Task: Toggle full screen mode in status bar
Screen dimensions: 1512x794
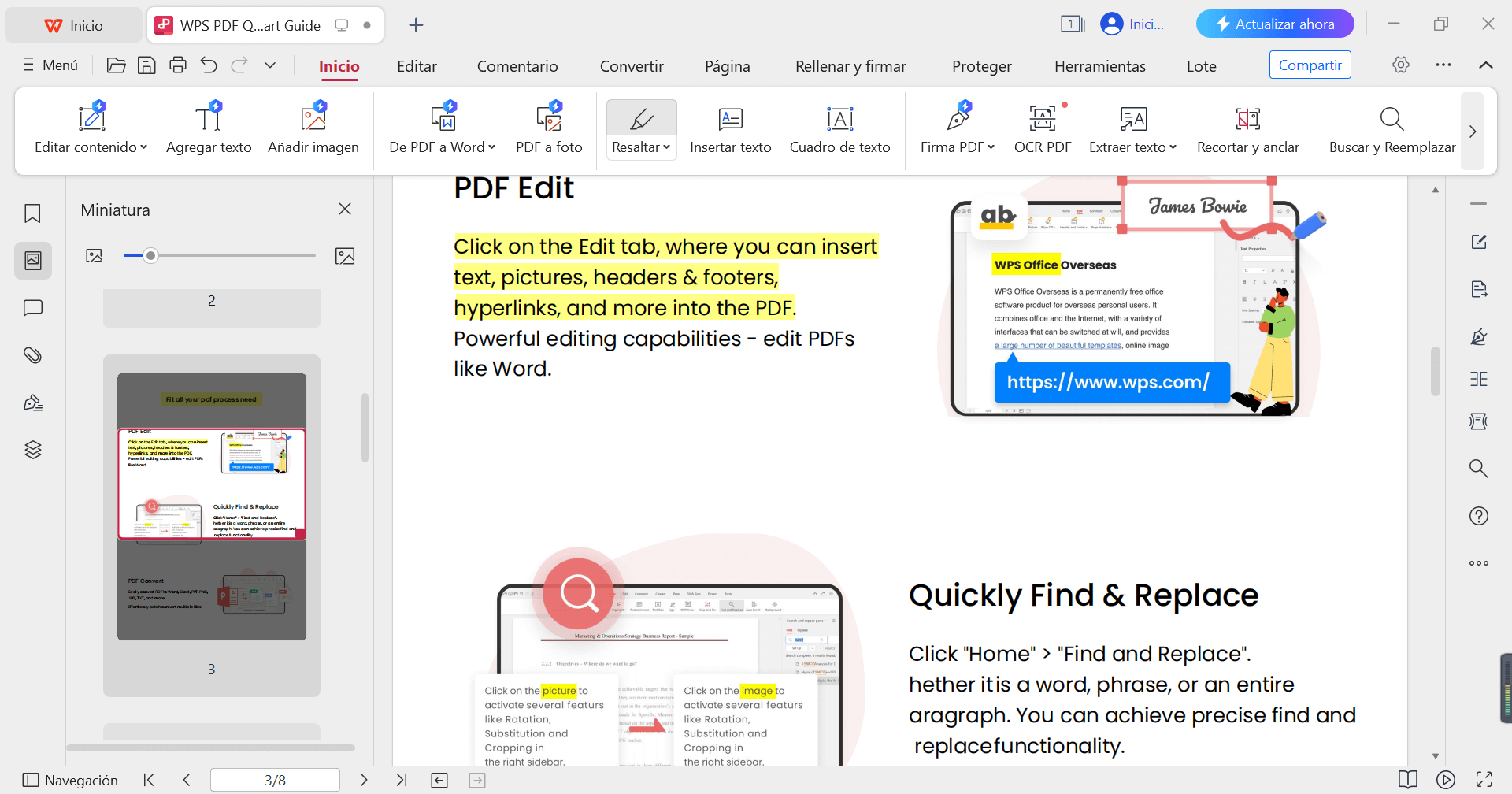Action: [x=1484, y=780]
